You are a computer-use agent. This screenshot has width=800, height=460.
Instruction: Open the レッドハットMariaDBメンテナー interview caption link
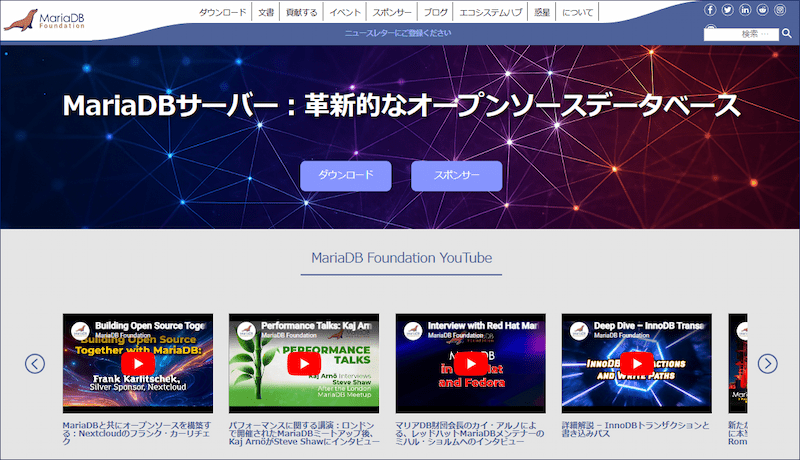tap(469, 433)
